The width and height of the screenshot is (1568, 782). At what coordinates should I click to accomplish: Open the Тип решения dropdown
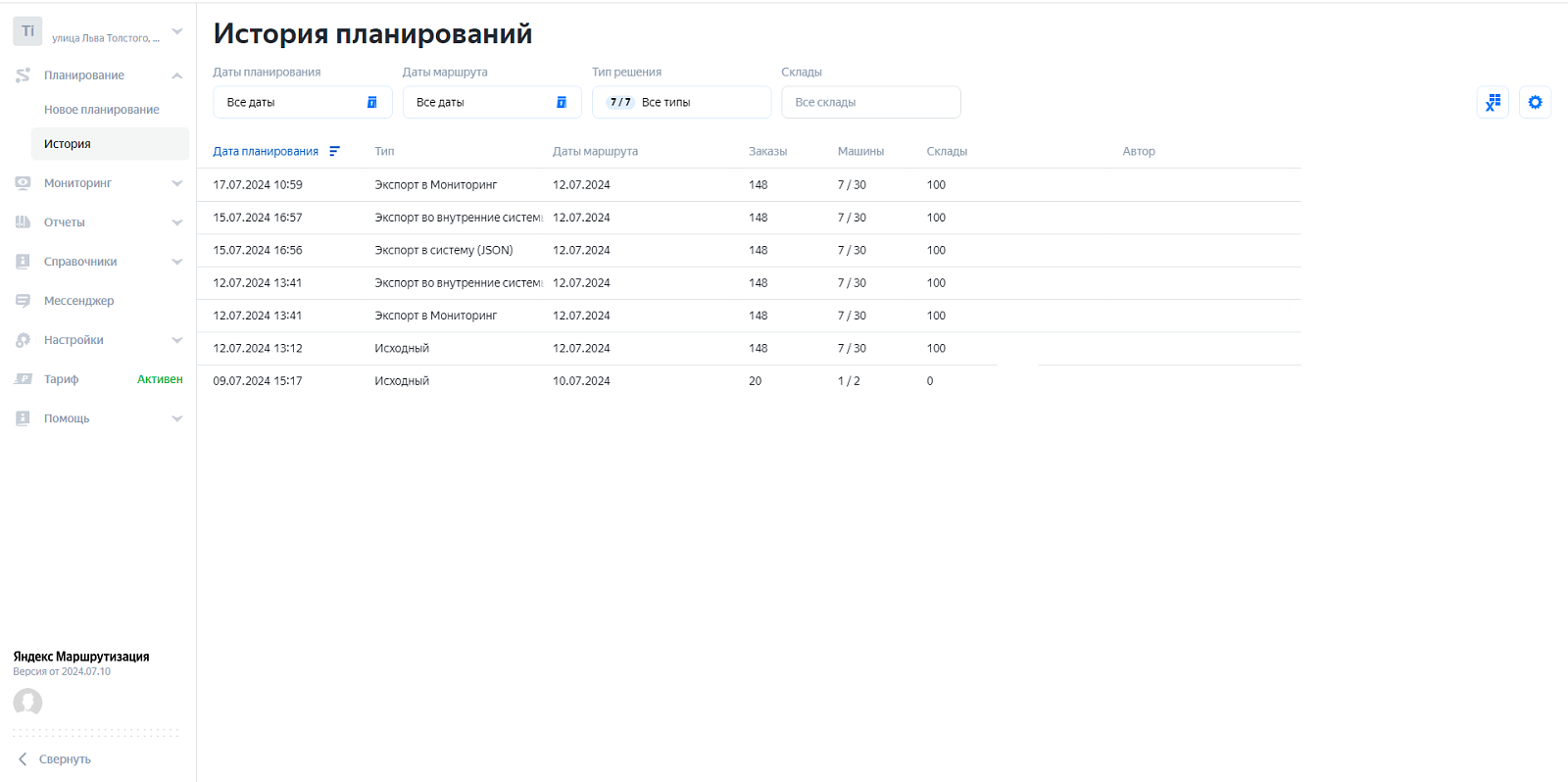[681, 102]
